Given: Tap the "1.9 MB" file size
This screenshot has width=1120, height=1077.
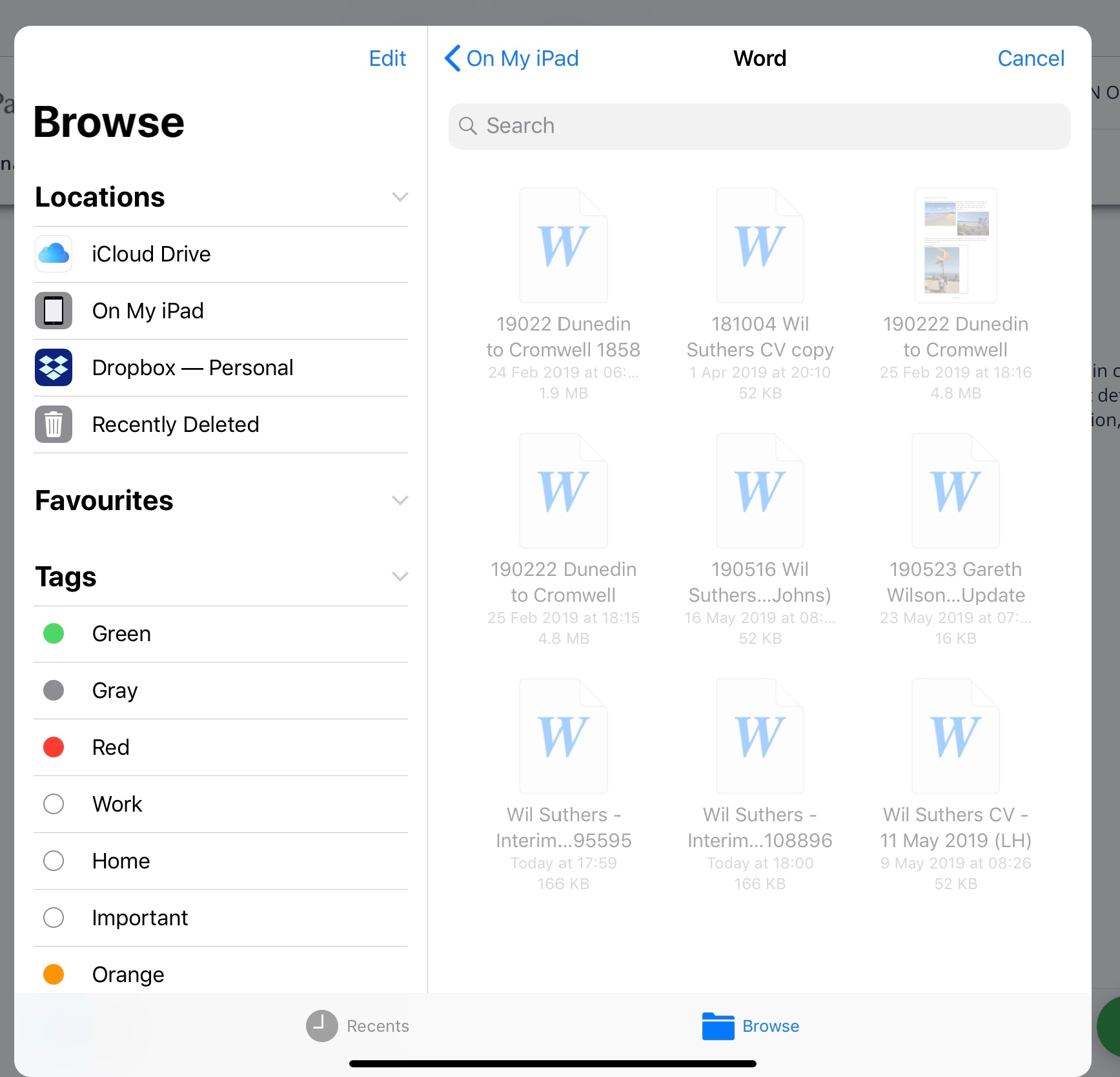Looking at the screenshot, I should [x=564, y=393].
